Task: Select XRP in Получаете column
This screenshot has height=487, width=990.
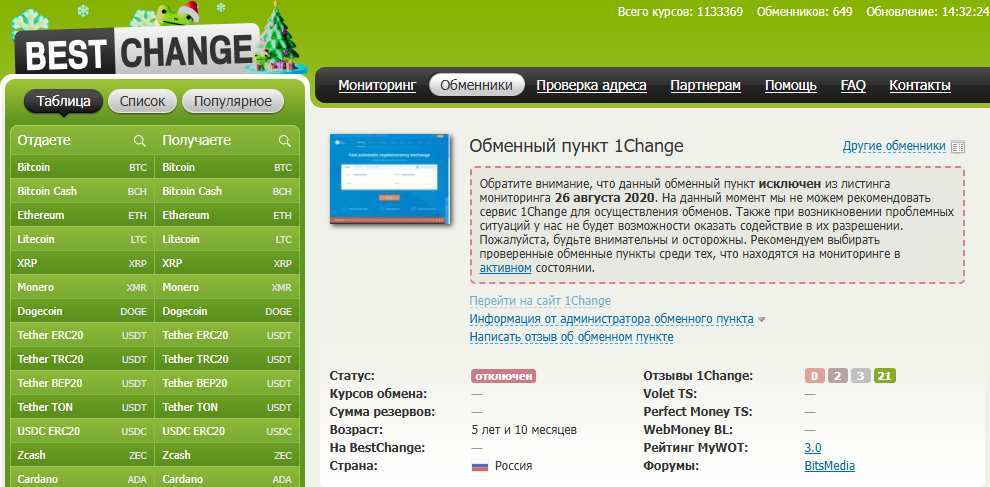Action: pyautogui.click(x=227, y=263)
